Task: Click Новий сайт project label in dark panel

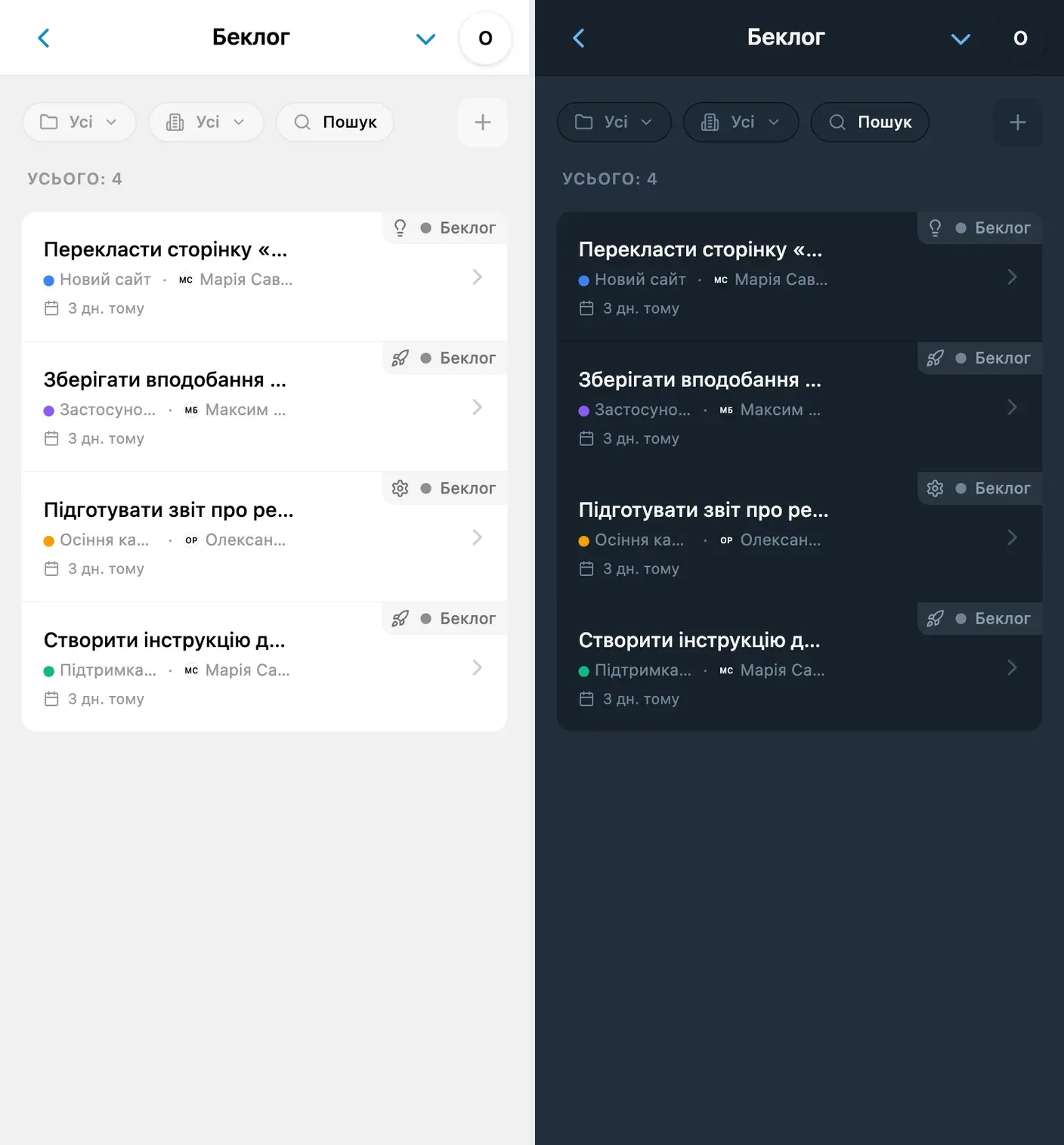Action: 640,280
